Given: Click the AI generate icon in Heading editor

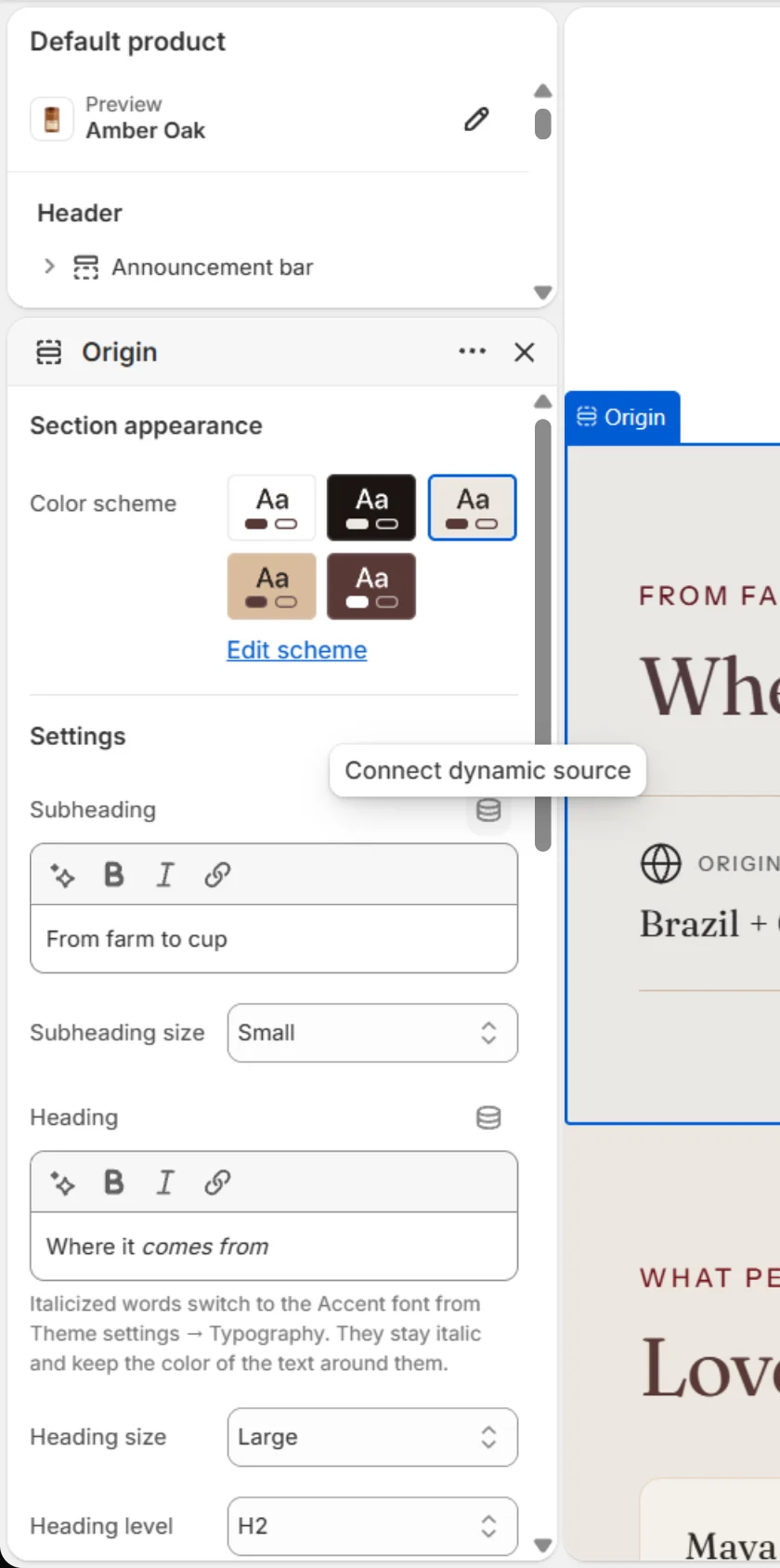Looking at the screenshot, I should 62,1183.
